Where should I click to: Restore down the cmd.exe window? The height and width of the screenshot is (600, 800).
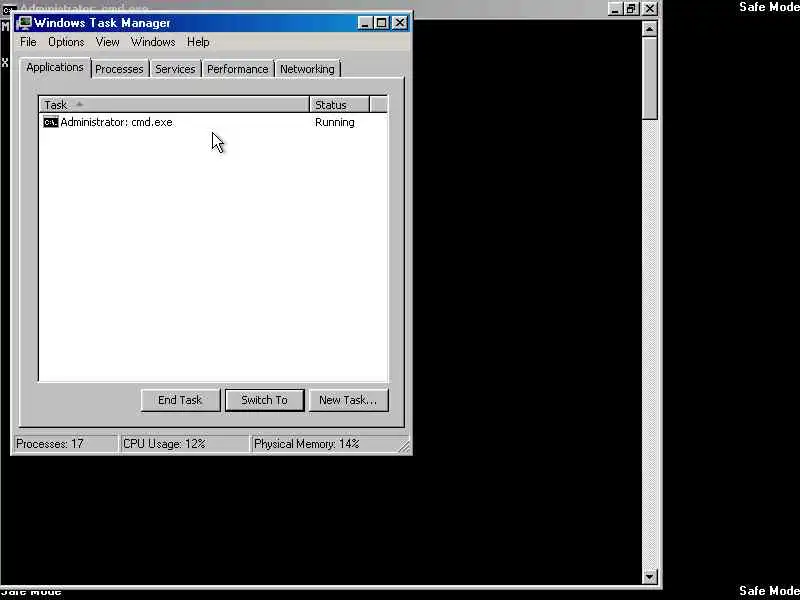click(632, 9)
